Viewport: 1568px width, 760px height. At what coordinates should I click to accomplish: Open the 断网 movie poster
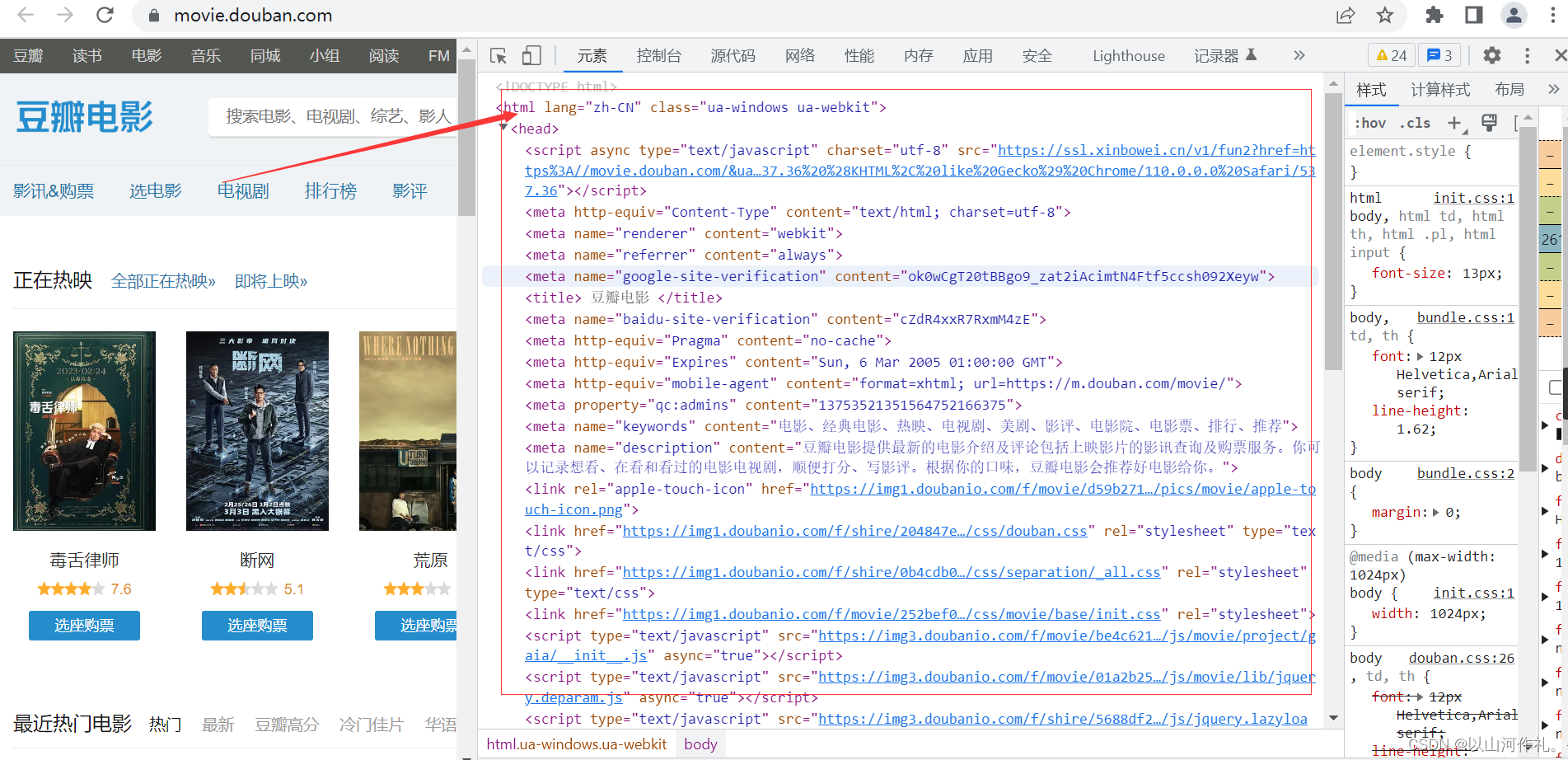257,431
